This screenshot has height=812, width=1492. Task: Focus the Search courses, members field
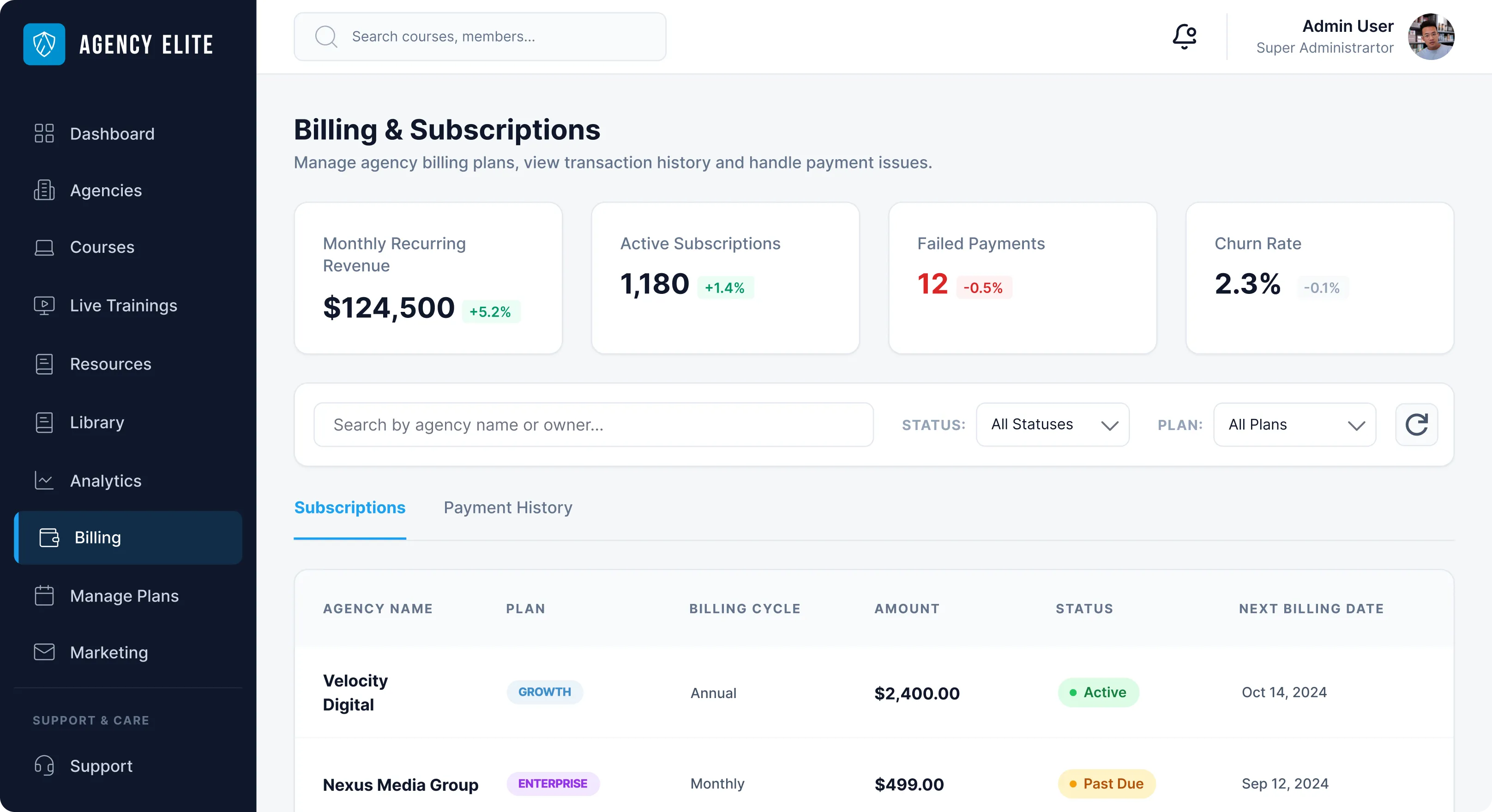(480, 36)
